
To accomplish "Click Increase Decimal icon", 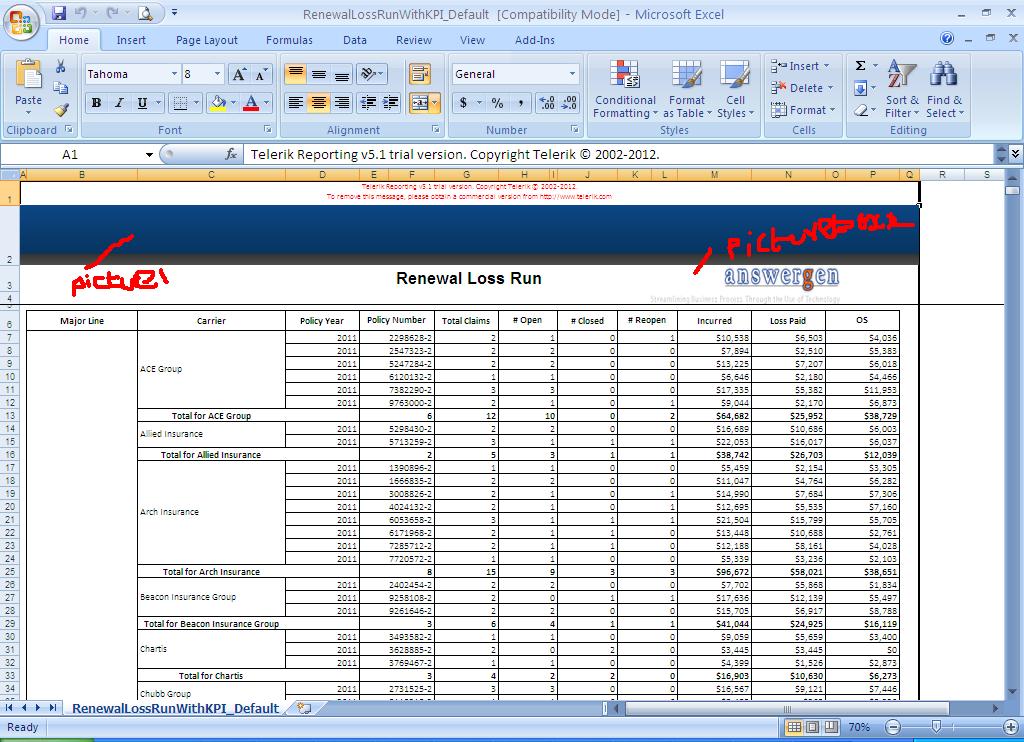I will pyautogui.click(x=547, y=103).
